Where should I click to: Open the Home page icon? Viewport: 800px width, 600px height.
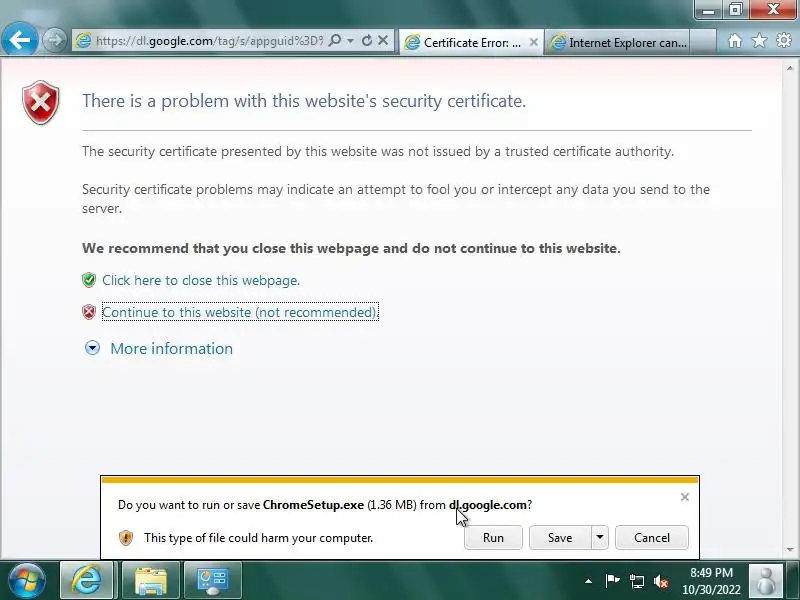tap(735, 41)
